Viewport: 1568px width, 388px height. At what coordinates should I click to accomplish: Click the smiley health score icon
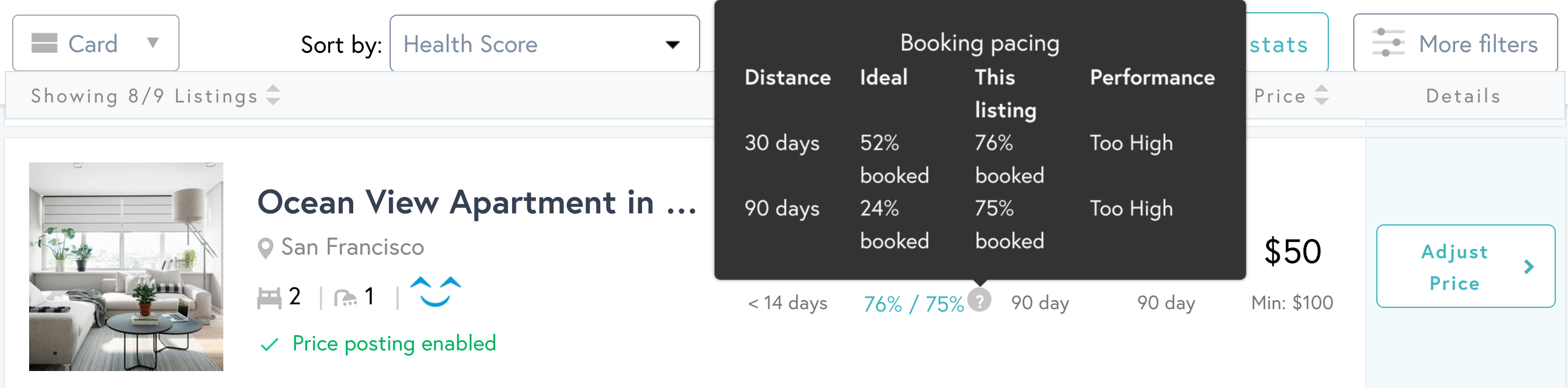(435, 292)
